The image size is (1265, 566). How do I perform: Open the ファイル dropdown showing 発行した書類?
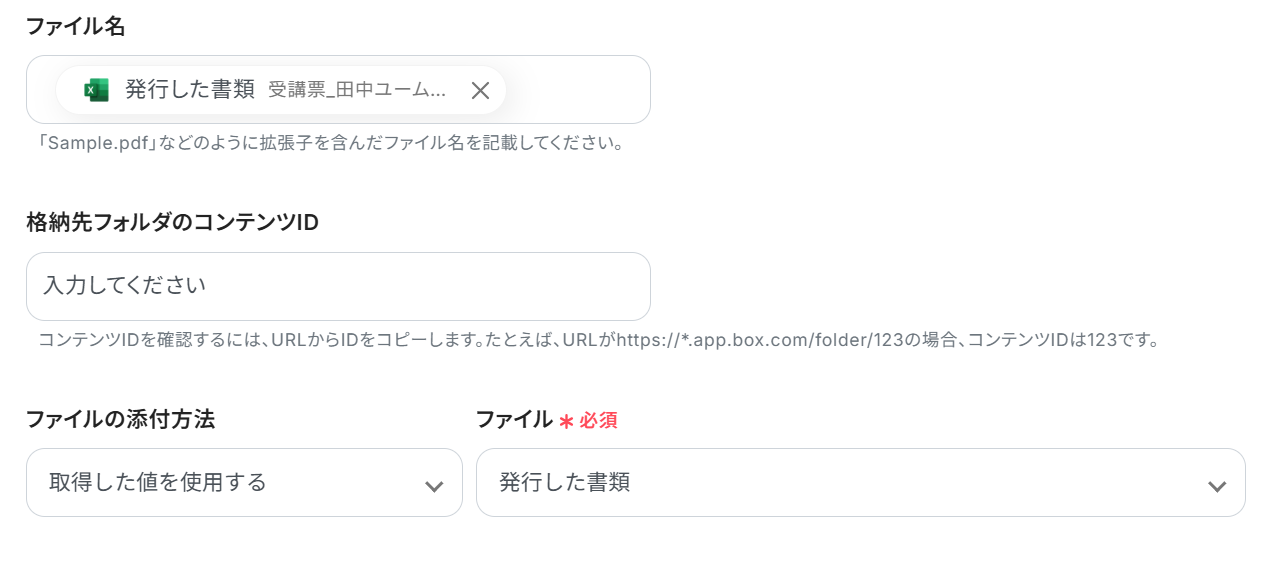[x=840, y=482]
